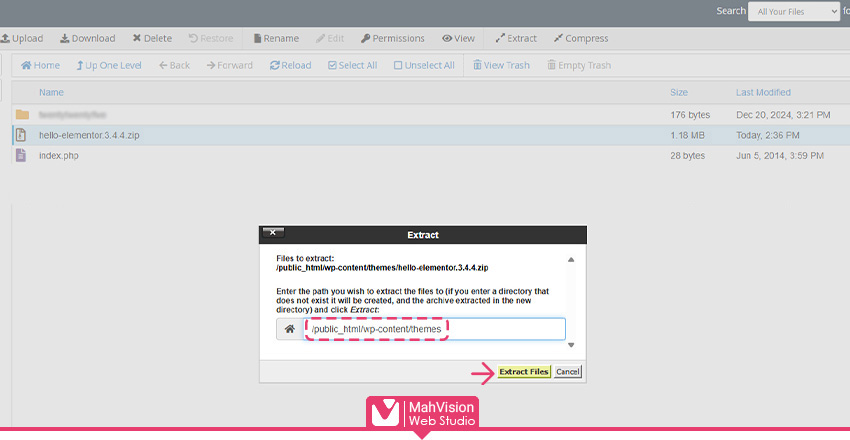Select the hello-elementor.3.4.4.zip file
This screenshot has width=850, height=440.
(89, 135)
